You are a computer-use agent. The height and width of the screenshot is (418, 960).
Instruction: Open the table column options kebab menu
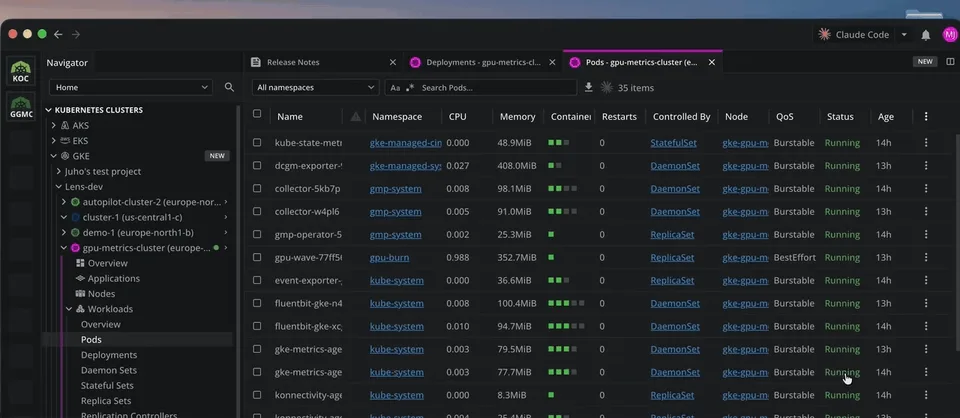pyautogui.click(x=926, y=116)
